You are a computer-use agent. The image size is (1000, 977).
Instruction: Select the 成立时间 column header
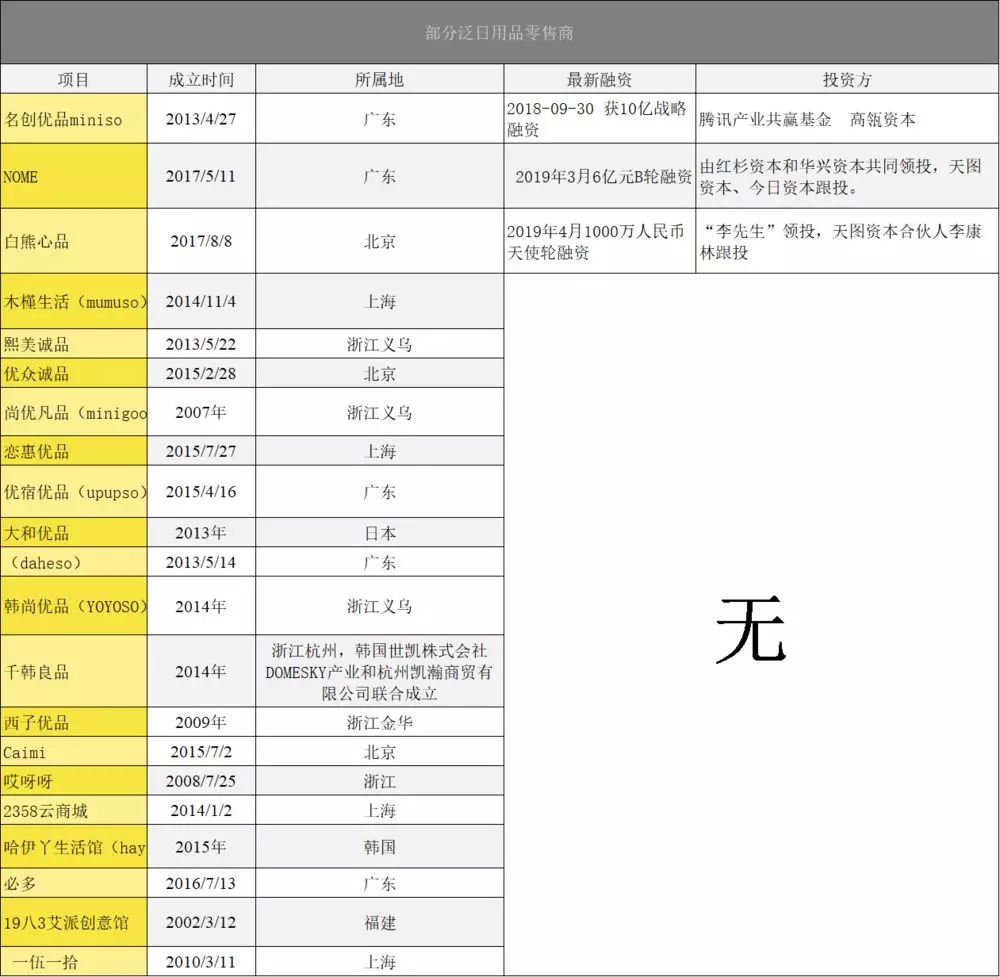[x=201, y=79]
